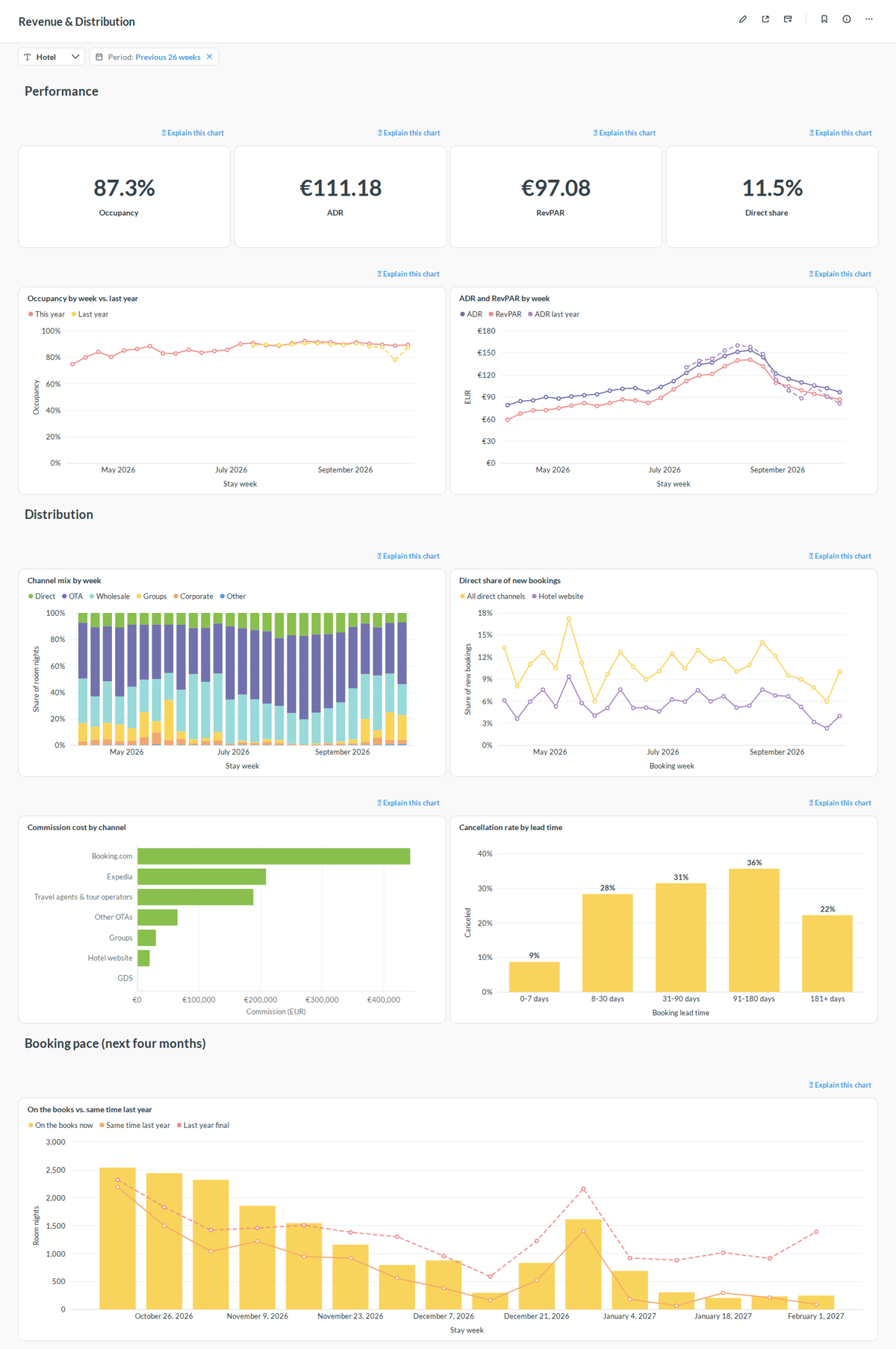Toggle the This year series in legend
896x1349 pixels.
pyautogui.click(x=46, y=314)
